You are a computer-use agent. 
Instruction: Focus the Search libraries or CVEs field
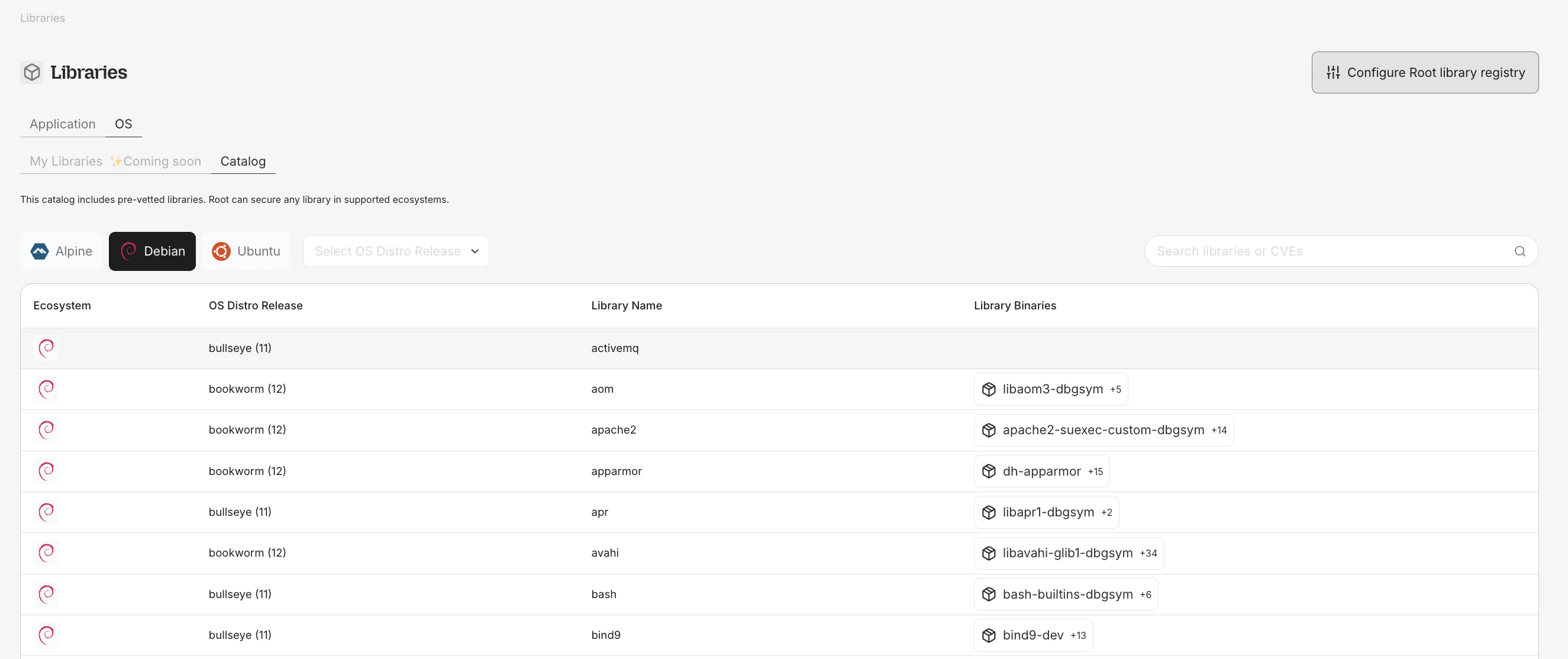1327,251
